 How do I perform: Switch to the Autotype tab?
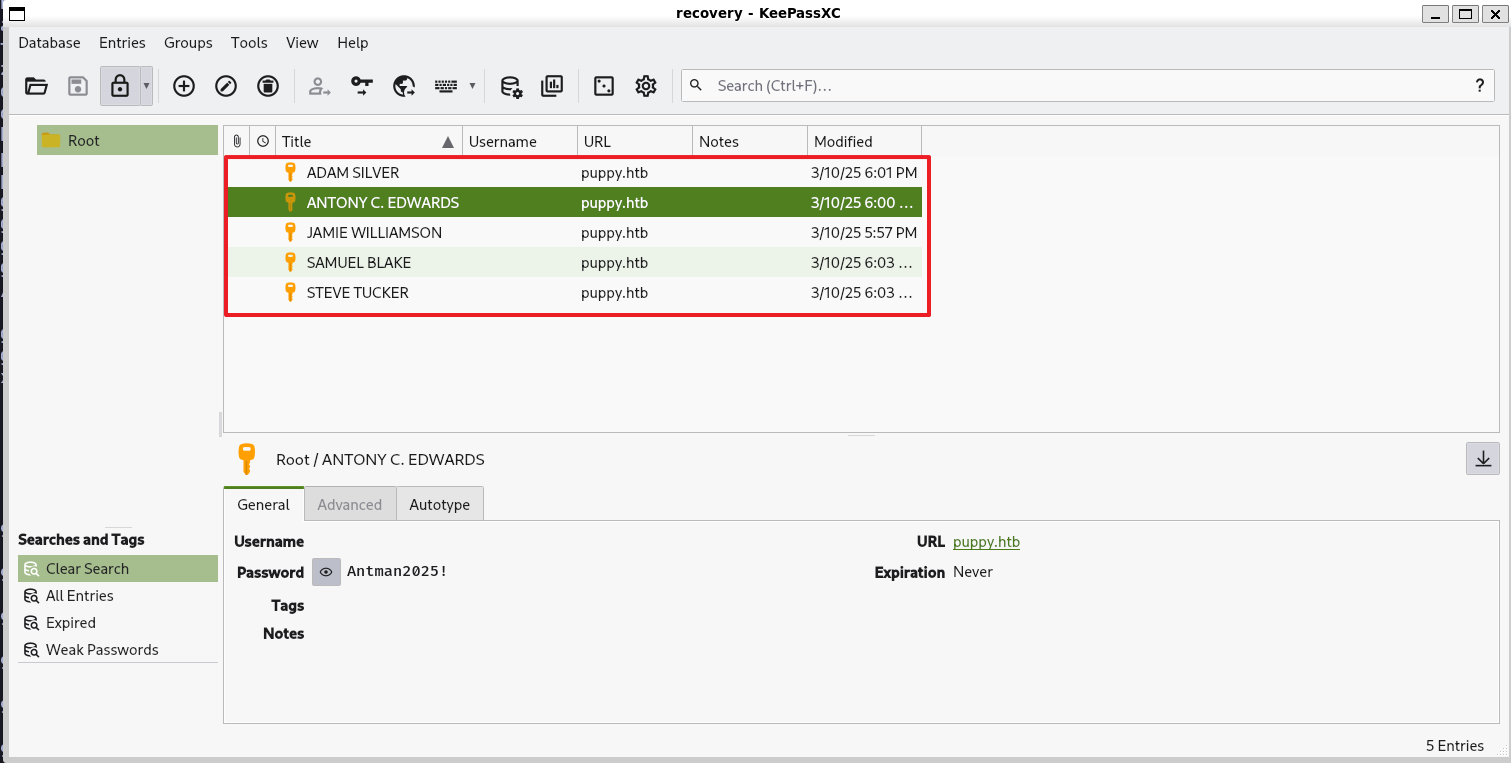pyautogui.click(x=439, y=504)
